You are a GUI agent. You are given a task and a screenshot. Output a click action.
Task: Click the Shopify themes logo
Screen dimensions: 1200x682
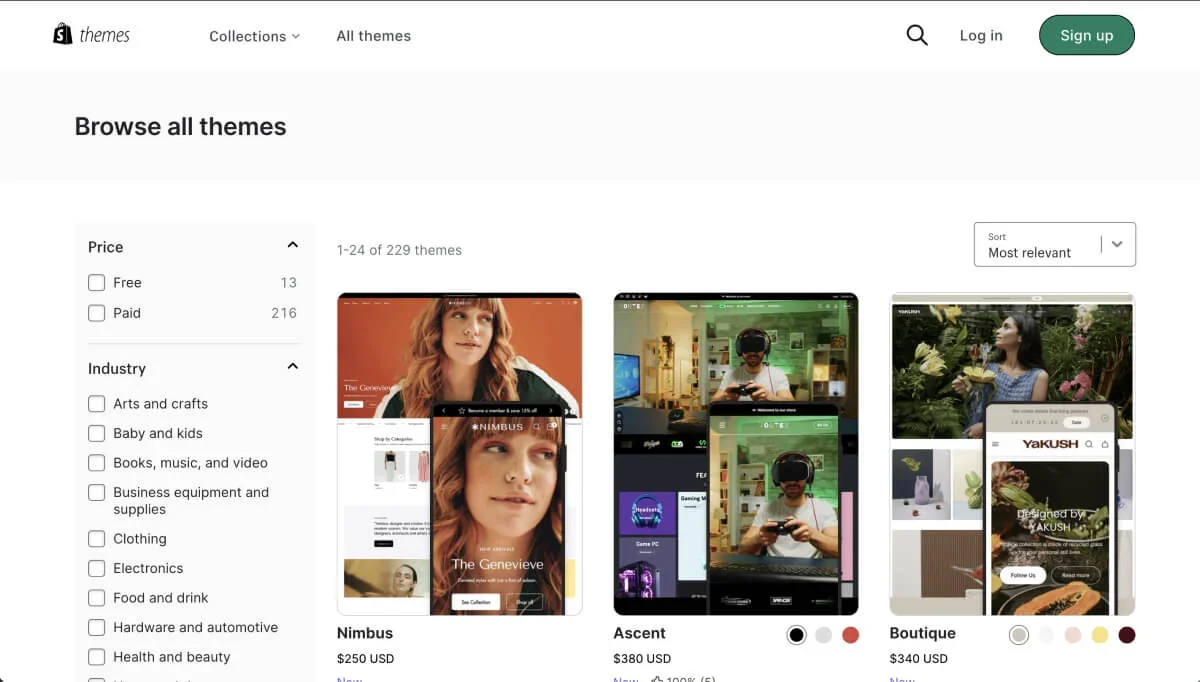(91, 33)
